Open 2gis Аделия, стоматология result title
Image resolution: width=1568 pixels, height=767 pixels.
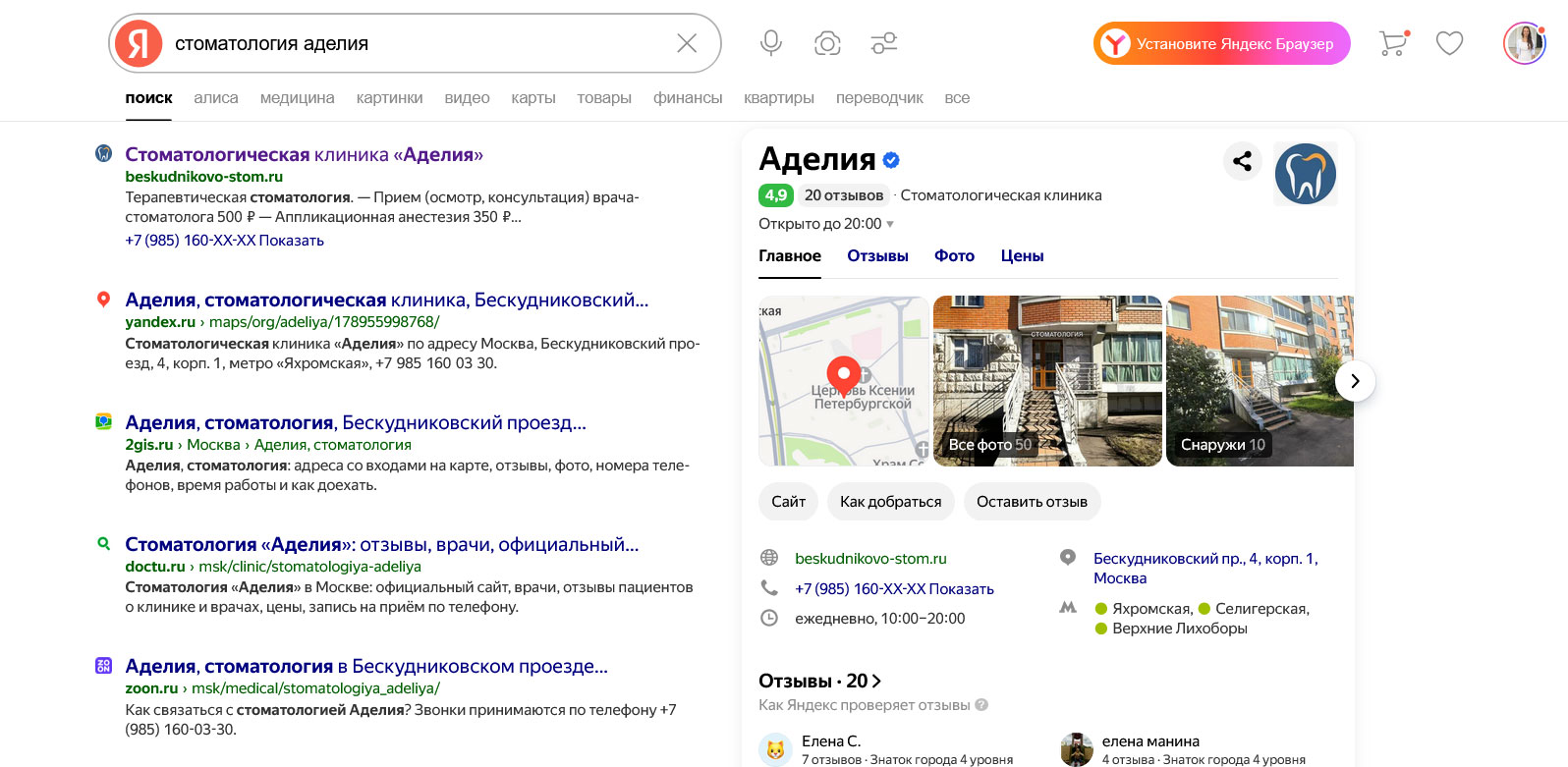[355, 423]
